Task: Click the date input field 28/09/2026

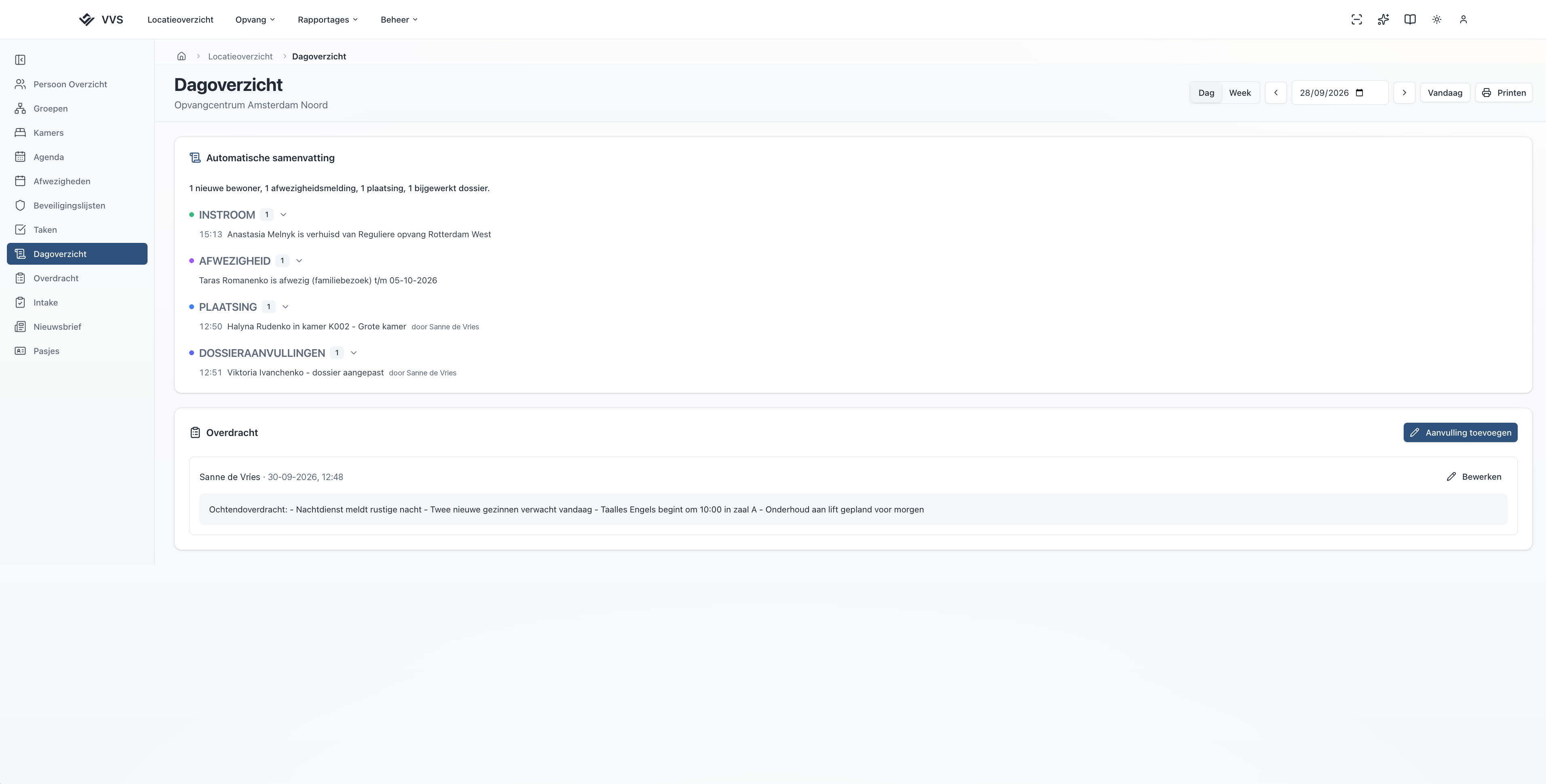Action: tap(1339, 93)
